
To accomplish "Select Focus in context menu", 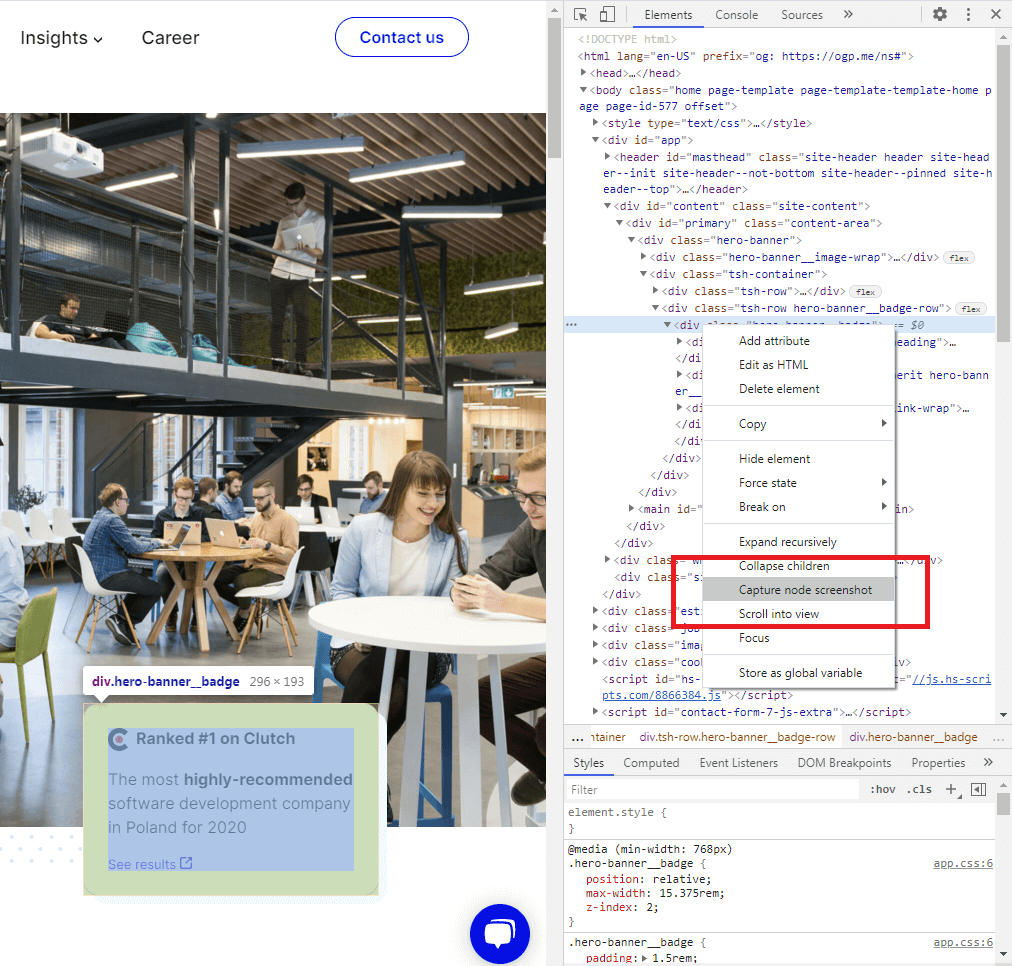I will coord(799,638).
